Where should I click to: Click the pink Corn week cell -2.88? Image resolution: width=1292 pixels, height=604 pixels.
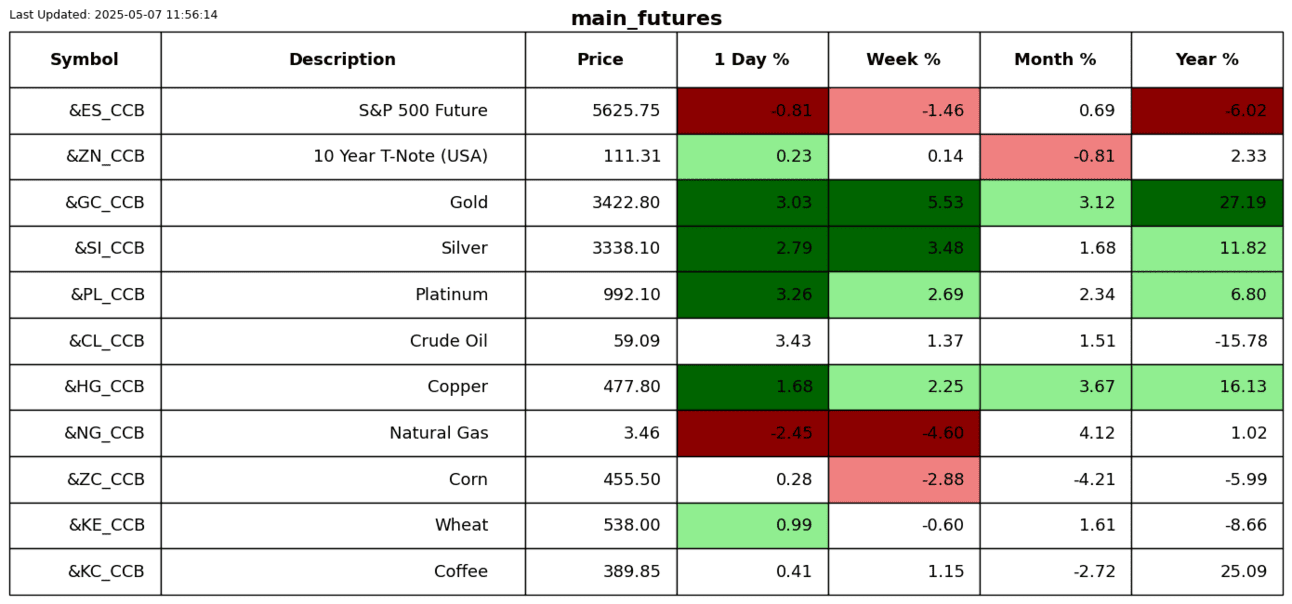[903, 479]
